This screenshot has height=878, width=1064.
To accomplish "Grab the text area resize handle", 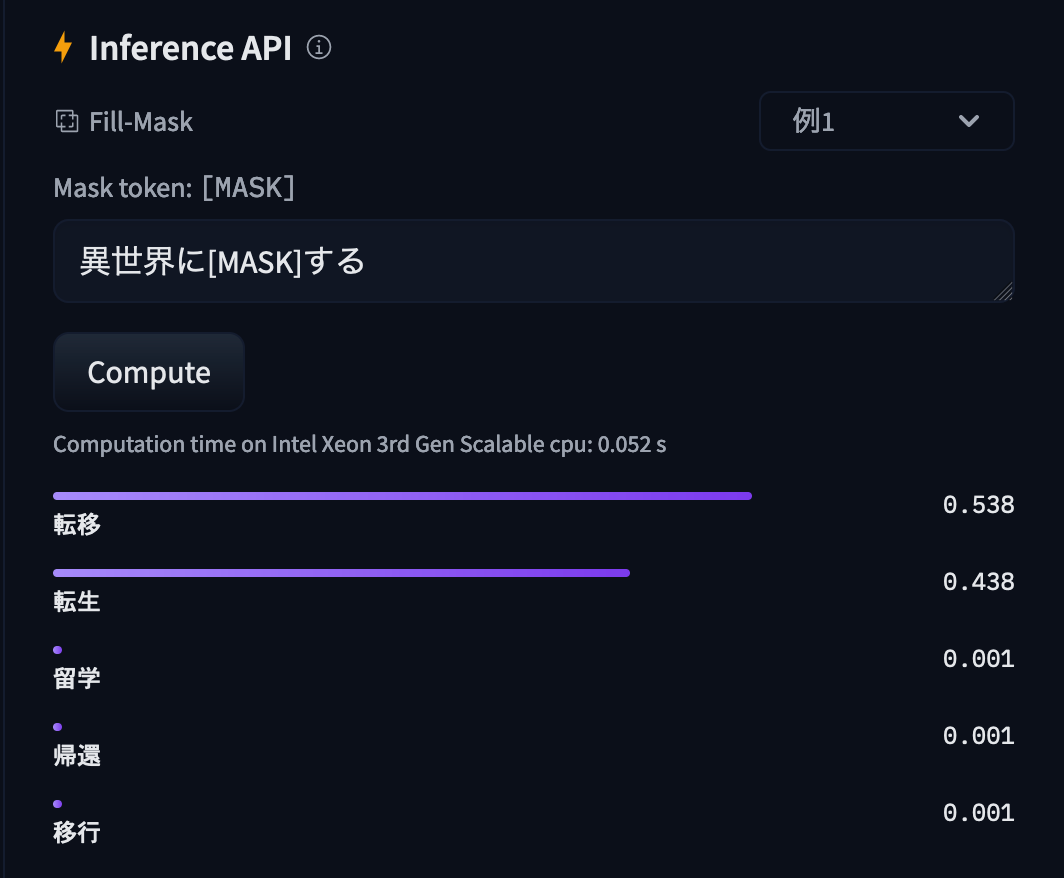I will pyautogui.click(x=1004, y=292).
